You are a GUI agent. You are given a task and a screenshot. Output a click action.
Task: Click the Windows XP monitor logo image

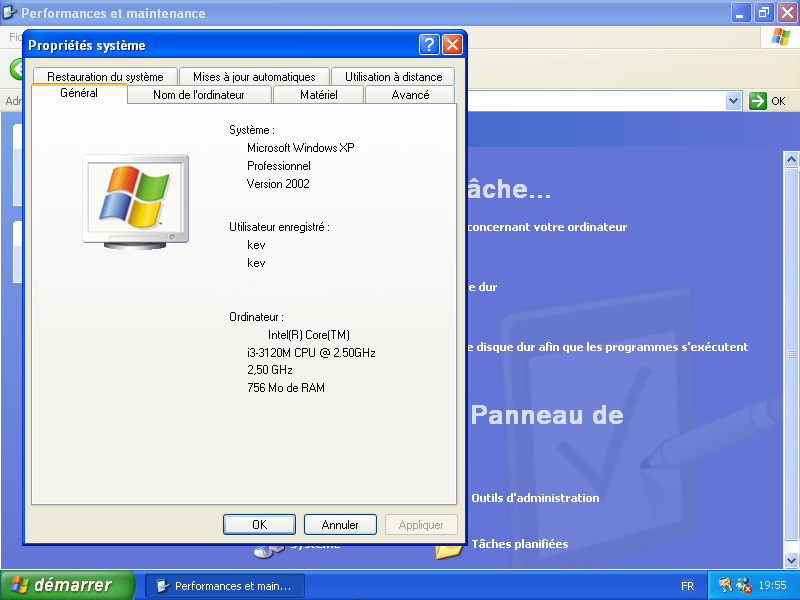136,202
